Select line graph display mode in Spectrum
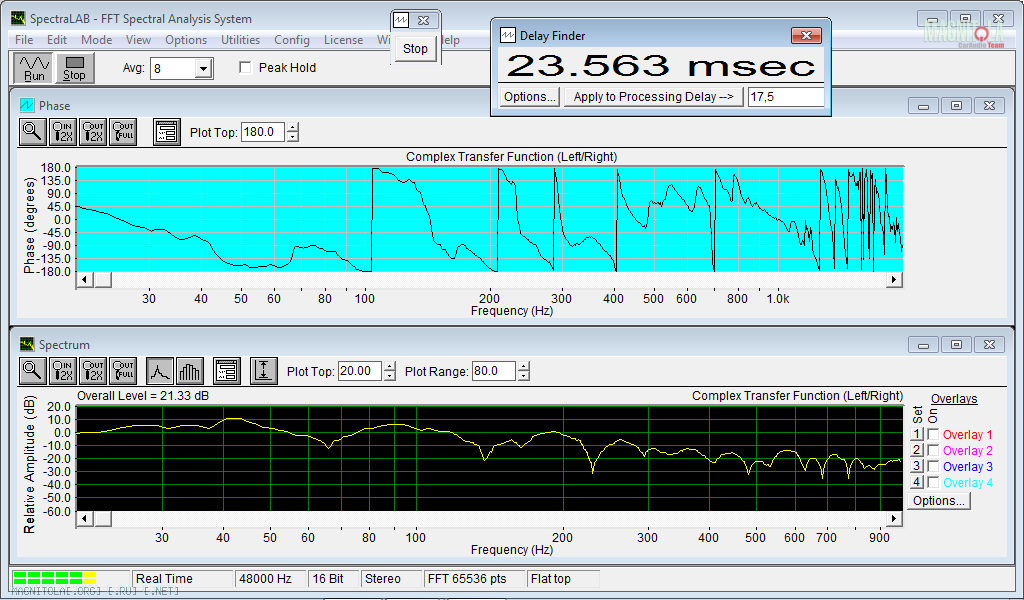Viewport: 1024px width, 600px height. click(160, 371)
